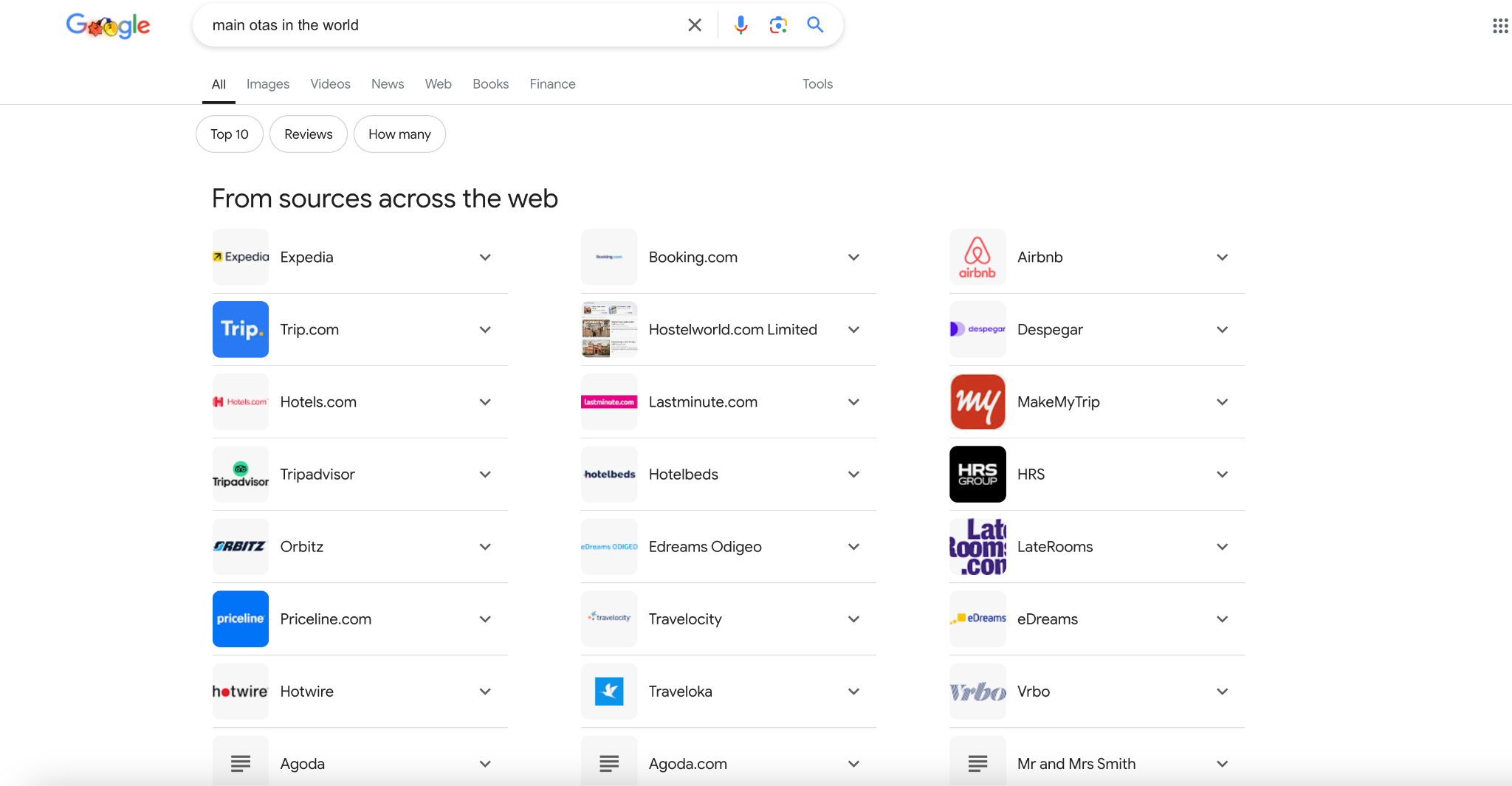Click the voice search microphone icon
The height and width of the screenshot is (786, 1512).
click(740, 25)
